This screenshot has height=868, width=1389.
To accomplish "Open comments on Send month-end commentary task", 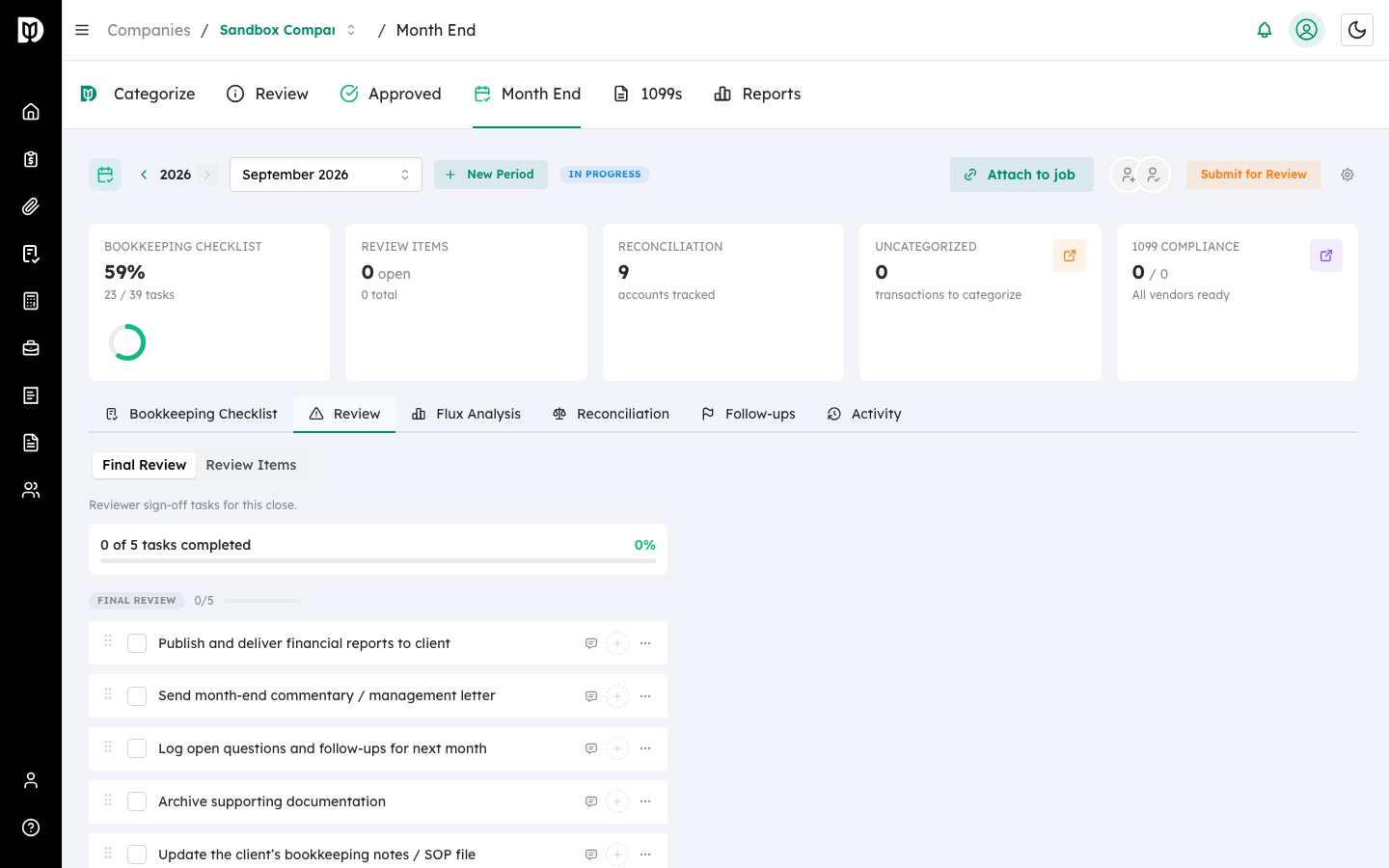I will 591,696.
